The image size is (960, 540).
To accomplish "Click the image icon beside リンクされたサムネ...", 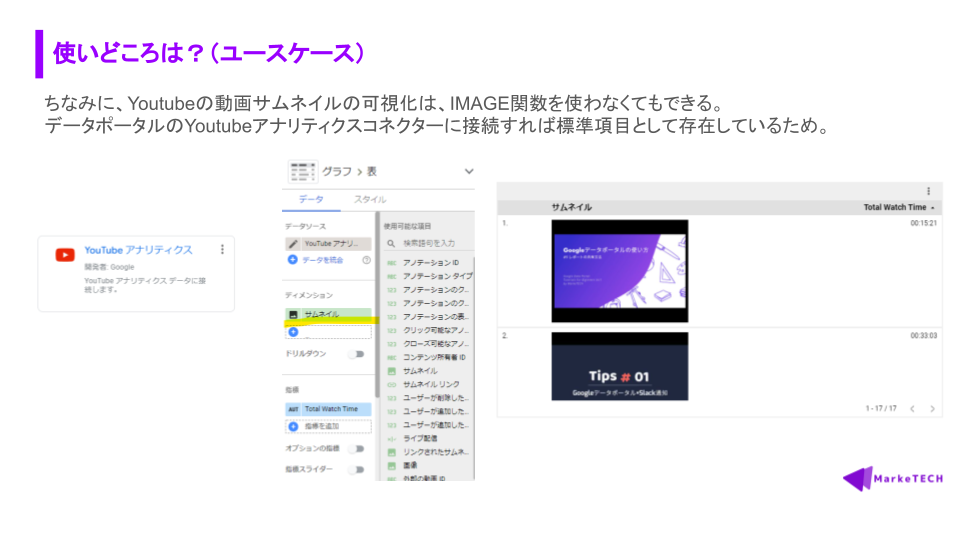I will pos(392,452).
